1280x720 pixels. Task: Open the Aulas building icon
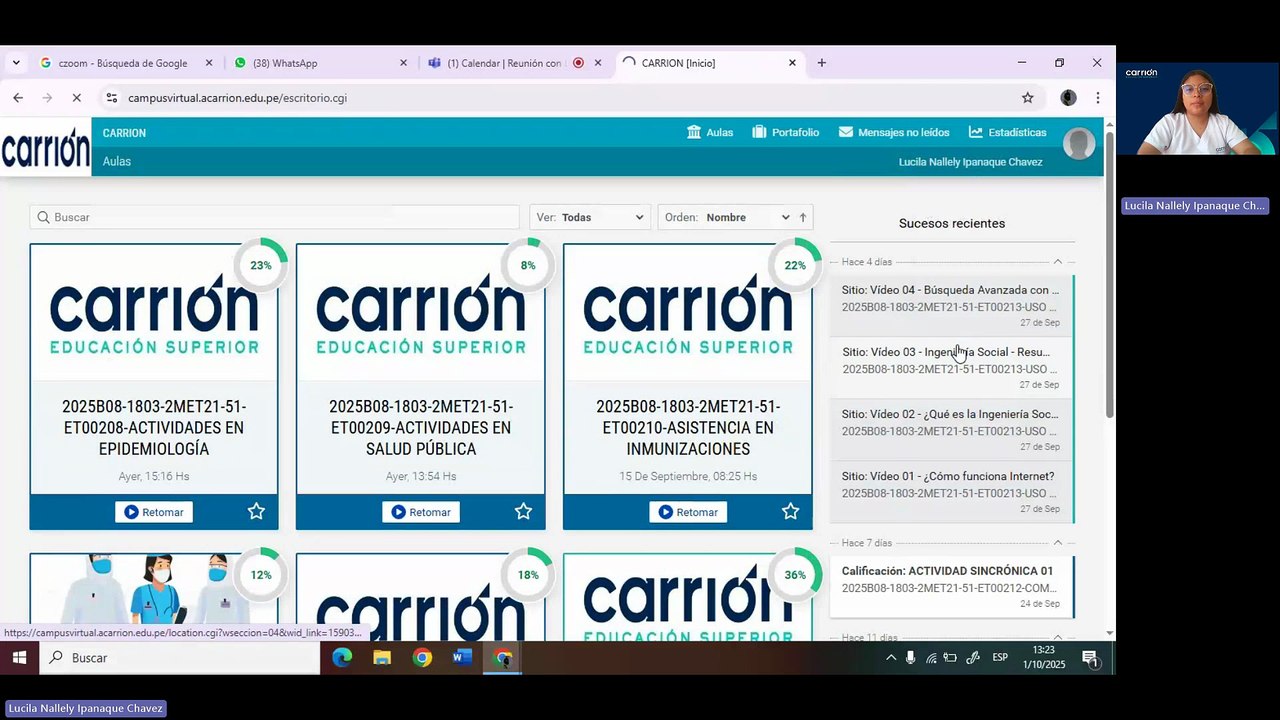point(694,132)
